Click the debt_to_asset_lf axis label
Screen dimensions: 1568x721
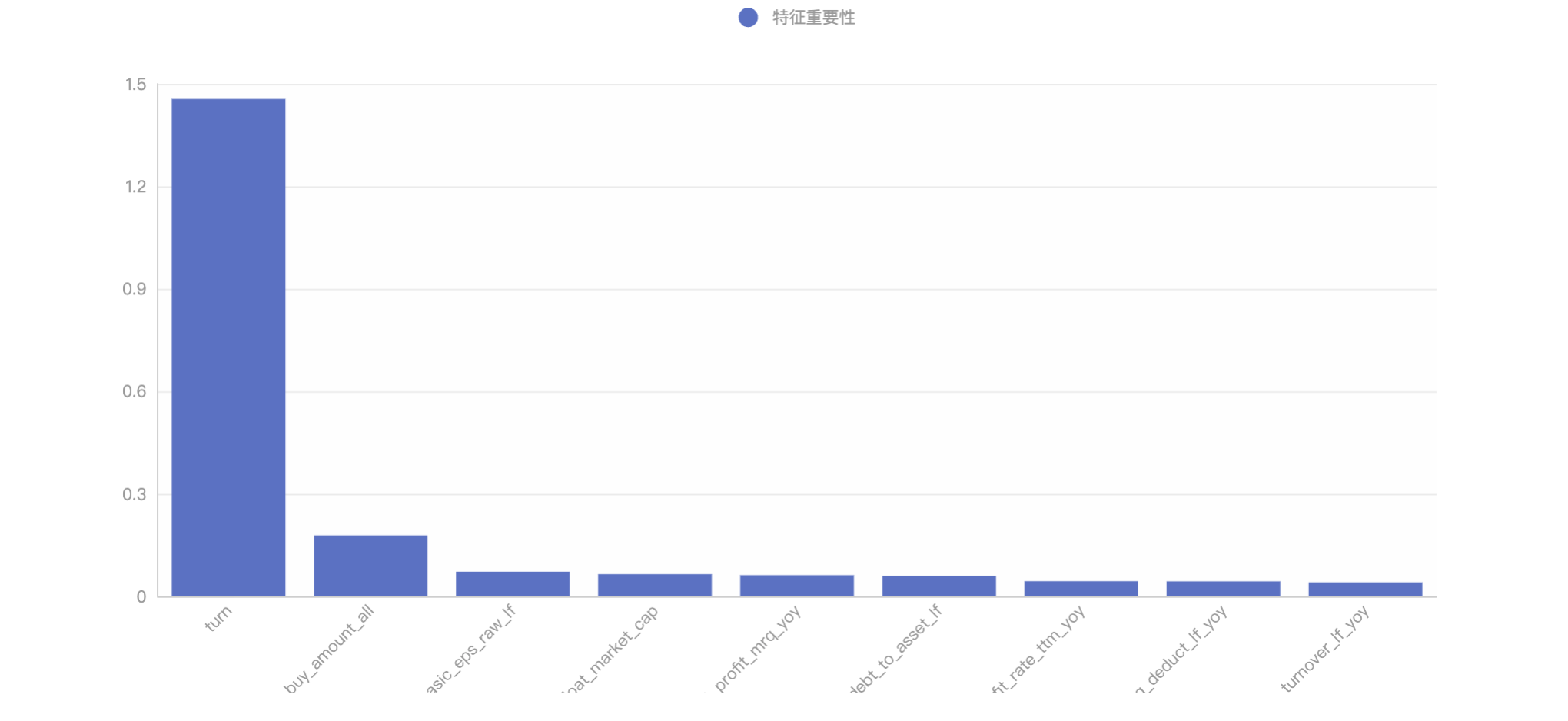click(x=895, y=650)
